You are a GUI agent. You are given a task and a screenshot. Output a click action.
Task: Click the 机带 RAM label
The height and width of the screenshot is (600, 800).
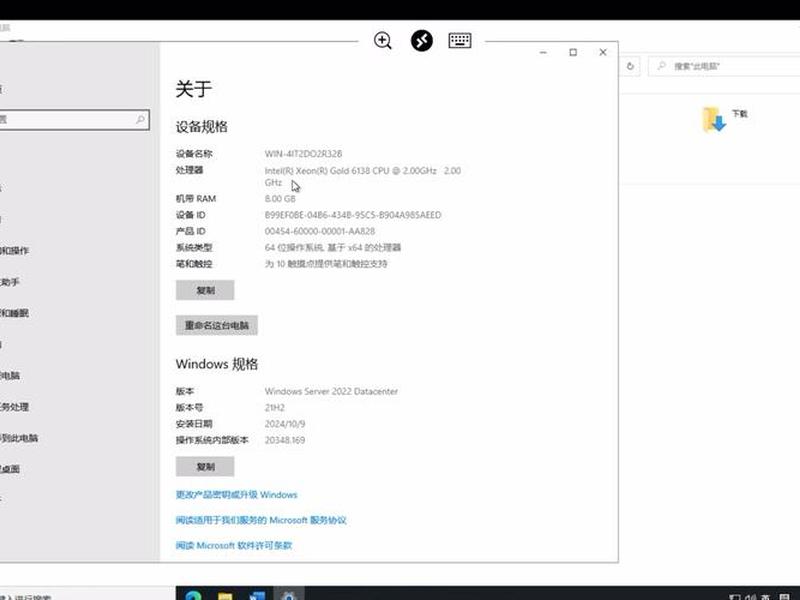click(x=196, y=198)
